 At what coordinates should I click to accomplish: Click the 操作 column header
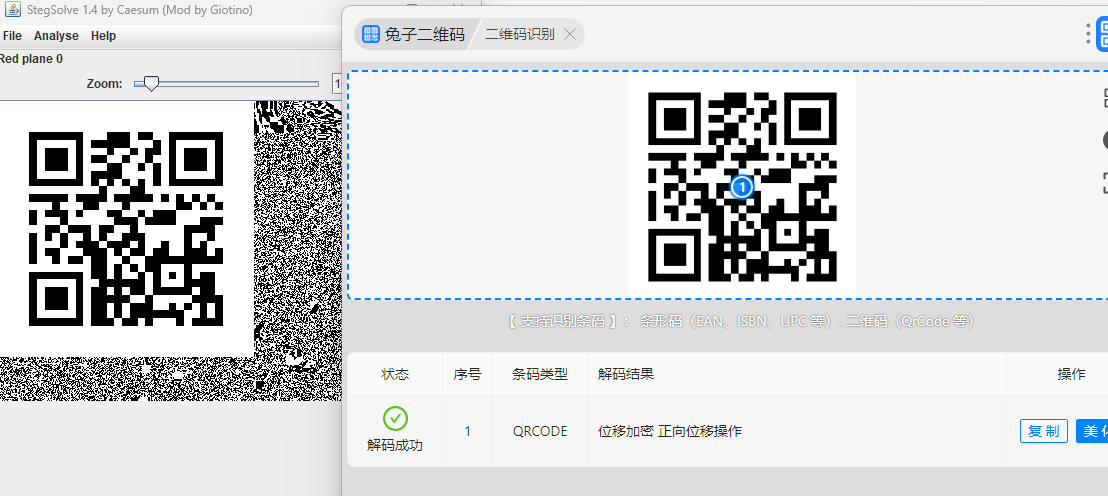[1071, 374]
